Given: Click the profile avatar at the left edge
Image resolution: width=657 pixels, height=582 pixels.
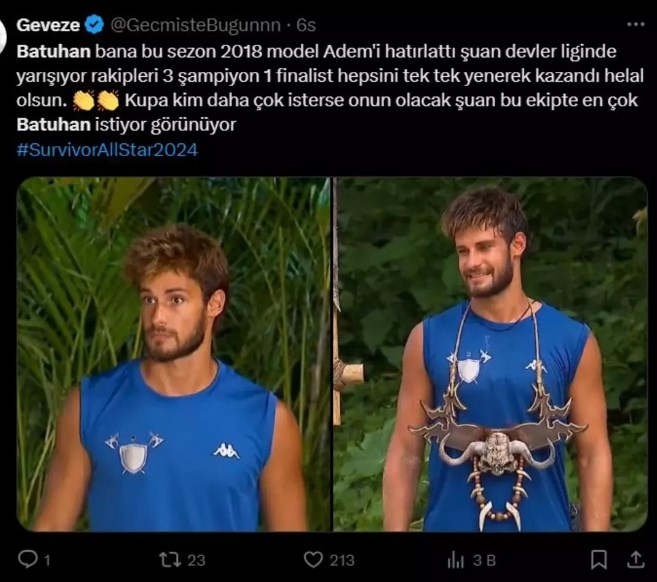Looking at the screenshot, I should pos(3,37).
